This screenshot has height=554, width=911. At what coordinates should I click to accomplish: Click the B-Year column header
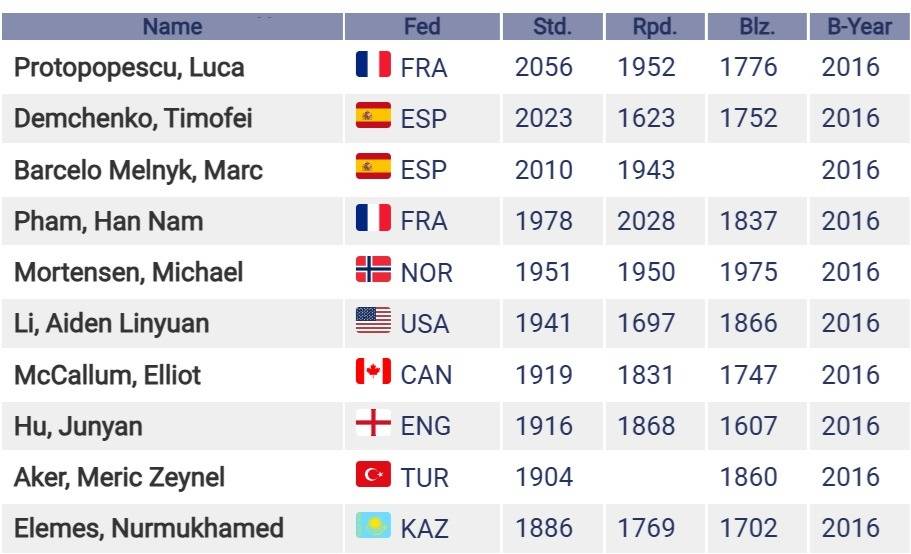[x=859, y=27]
